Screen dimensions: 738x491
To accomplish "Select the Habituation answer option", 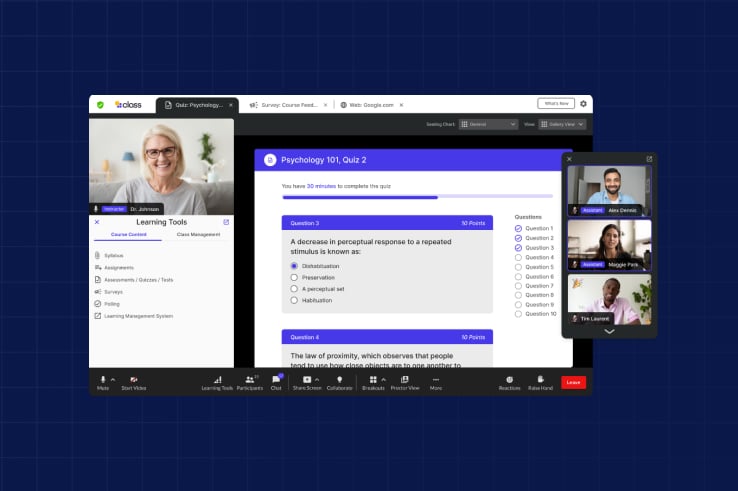I will click(294, 300).
